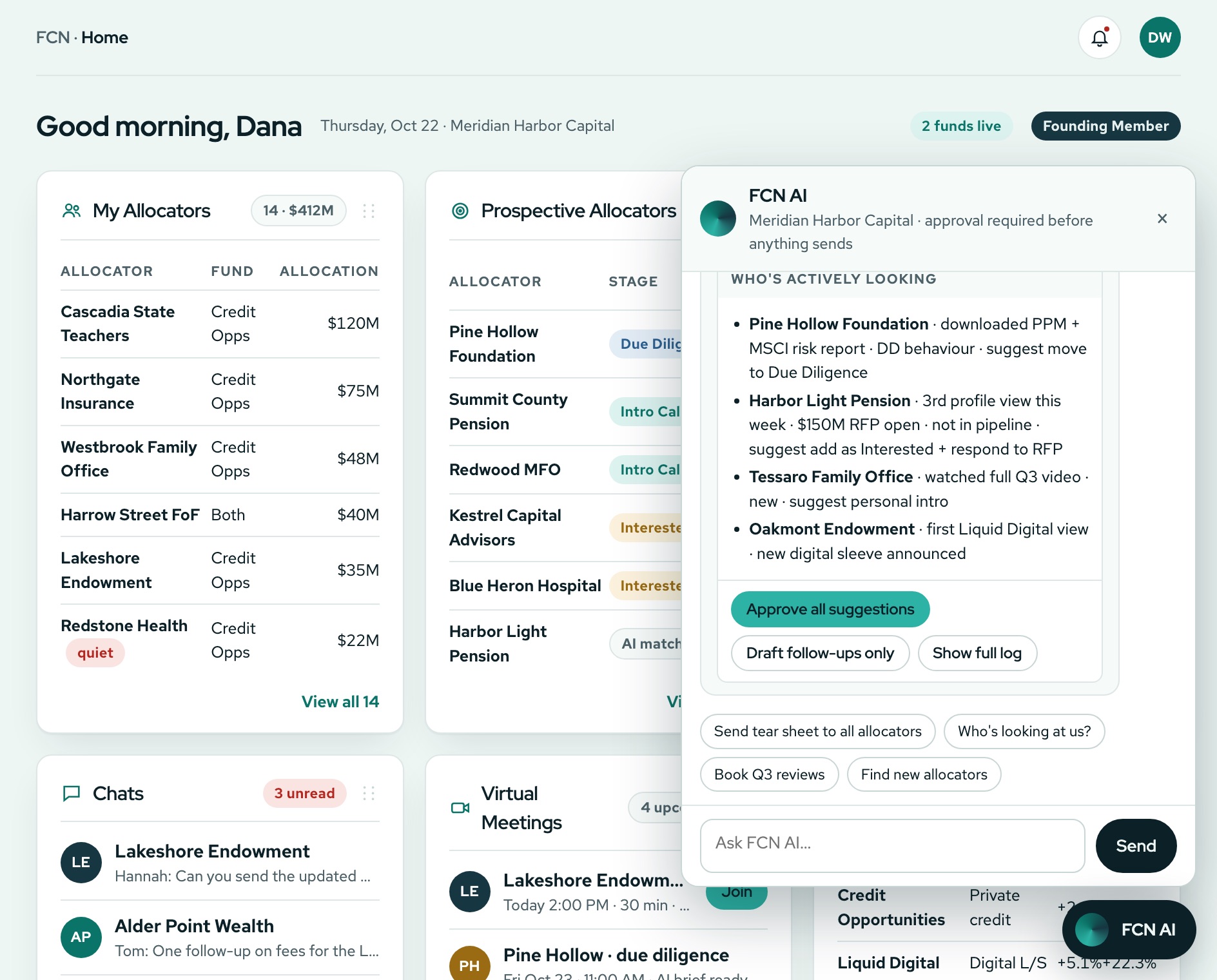Click the LE avatar in Virtual Meetings
Image resolution: width=1217 pixels, height=980 pixels.
(470, 892)
